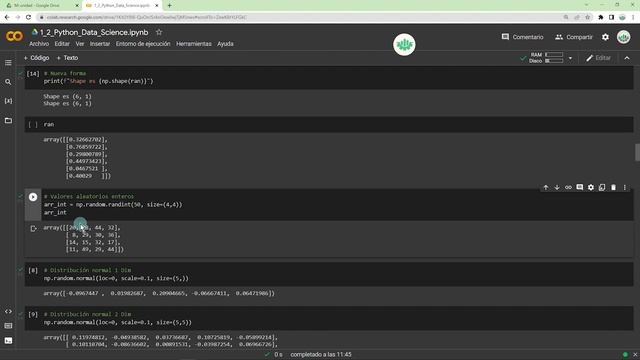
Task: Open the Files folder sidebar panel
Action: pyautogui.click(x=8, y=120)
